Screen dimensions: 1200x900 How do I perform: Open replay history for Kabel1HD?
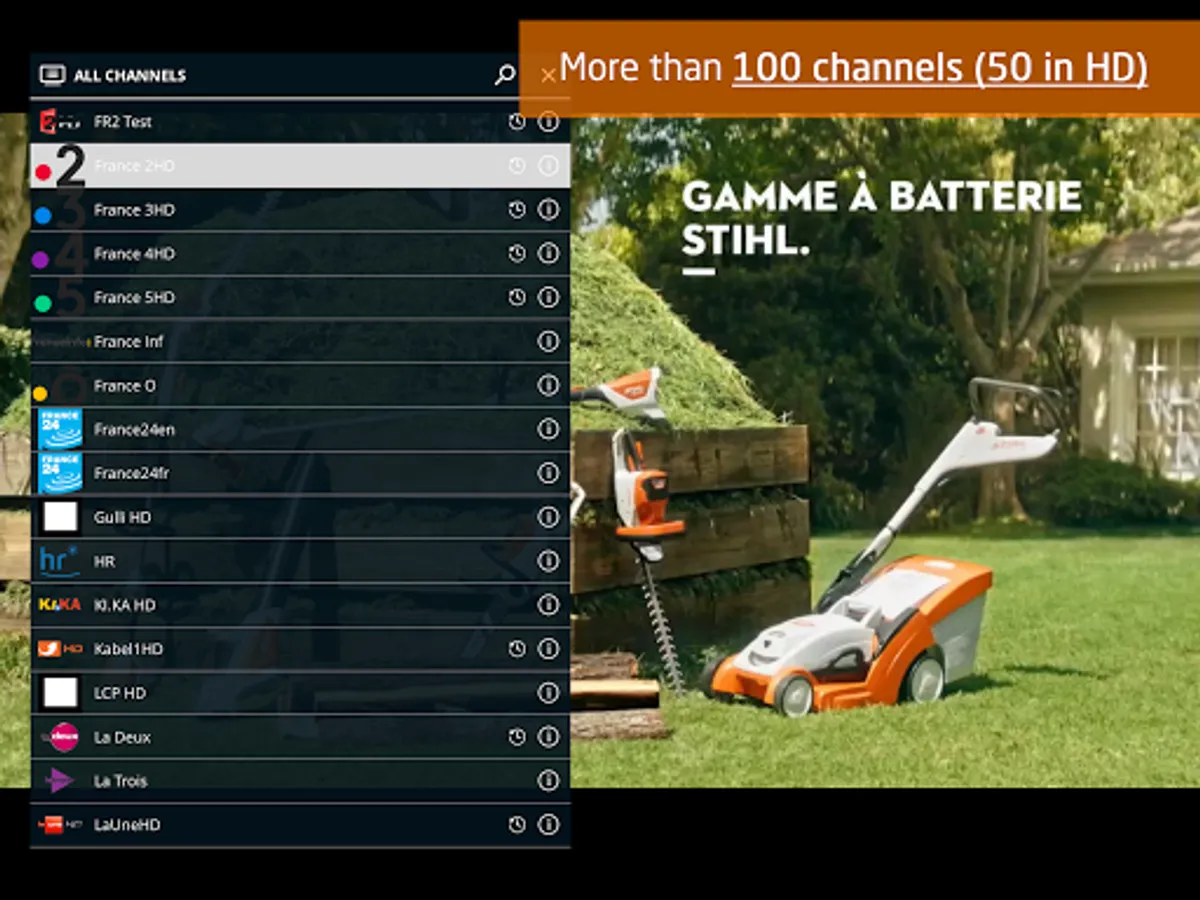tap(516, 649)
